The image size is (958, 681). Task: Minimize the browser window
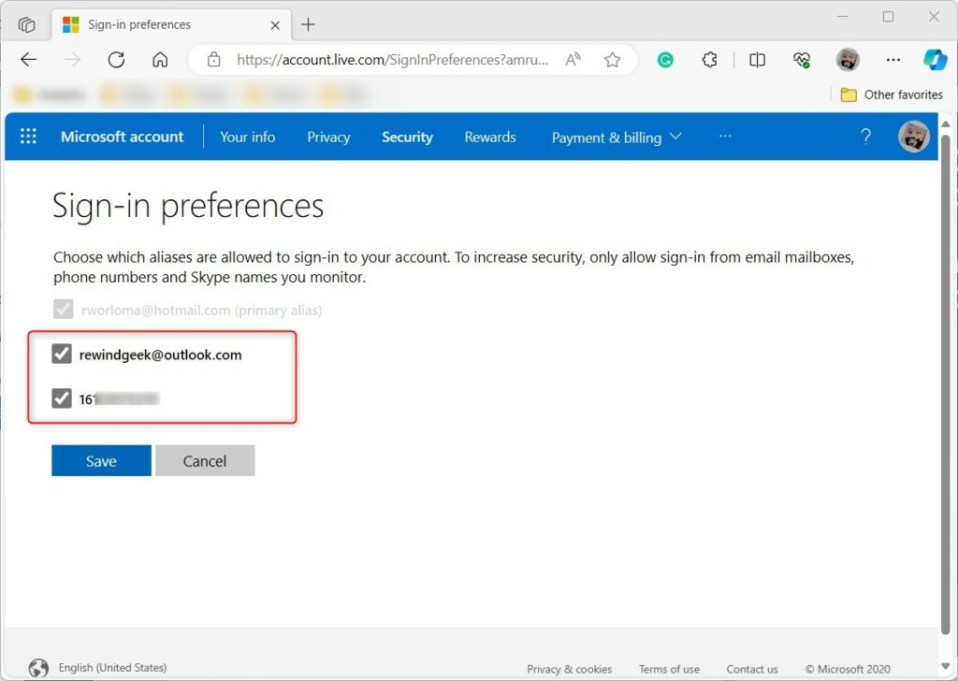(x=843, y=16)
